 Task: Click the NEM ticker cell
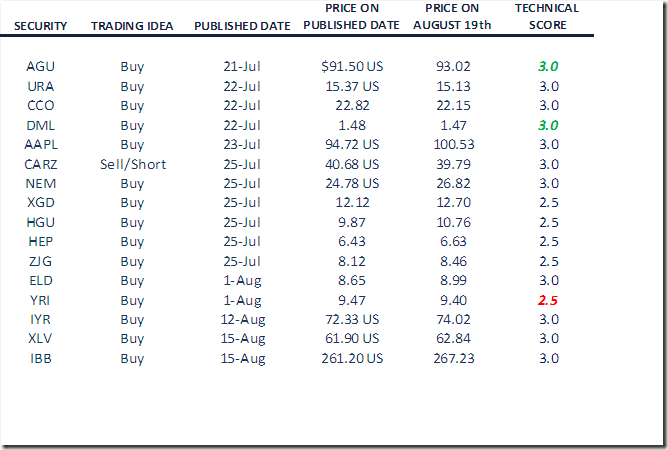(41, 183)
